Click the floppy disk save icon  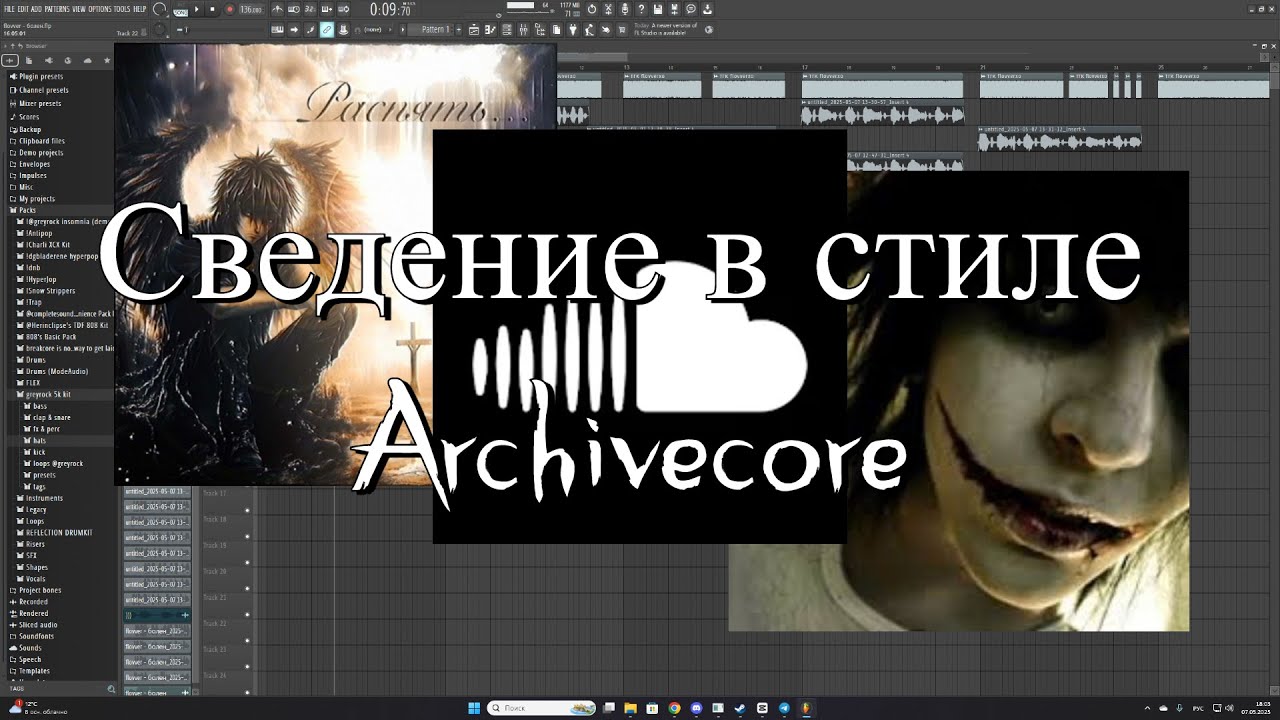tap(657, 9)
